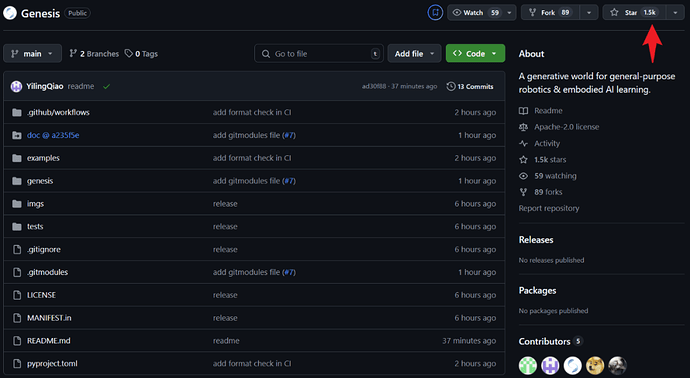Viewport: 690px width, 378px height.
Task: Open YilingQiao's avatar next to latest commit
Action: (x=16, y=86)
